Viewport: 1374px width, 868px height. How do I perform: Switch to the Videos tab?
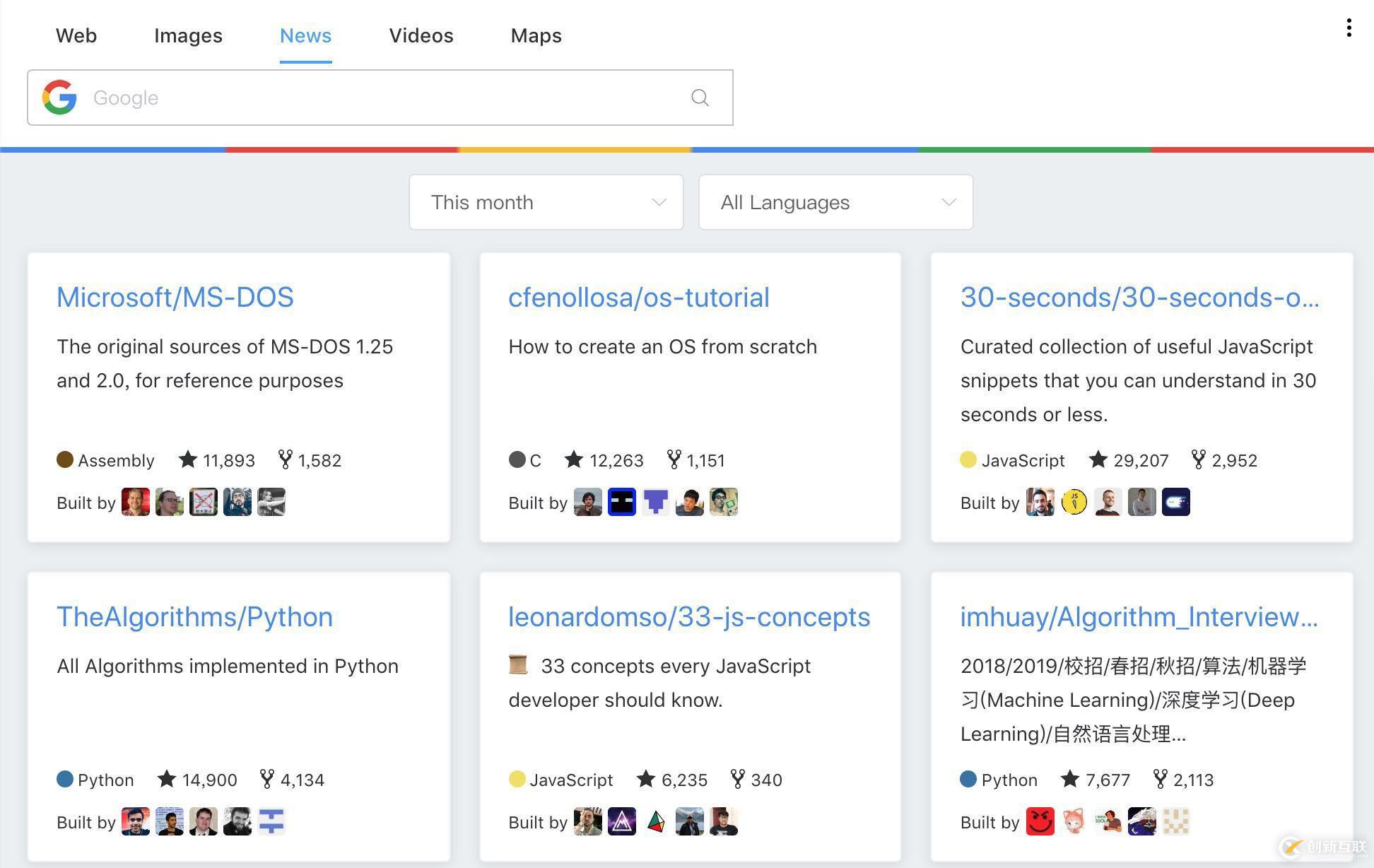click(x=421, y=35)
